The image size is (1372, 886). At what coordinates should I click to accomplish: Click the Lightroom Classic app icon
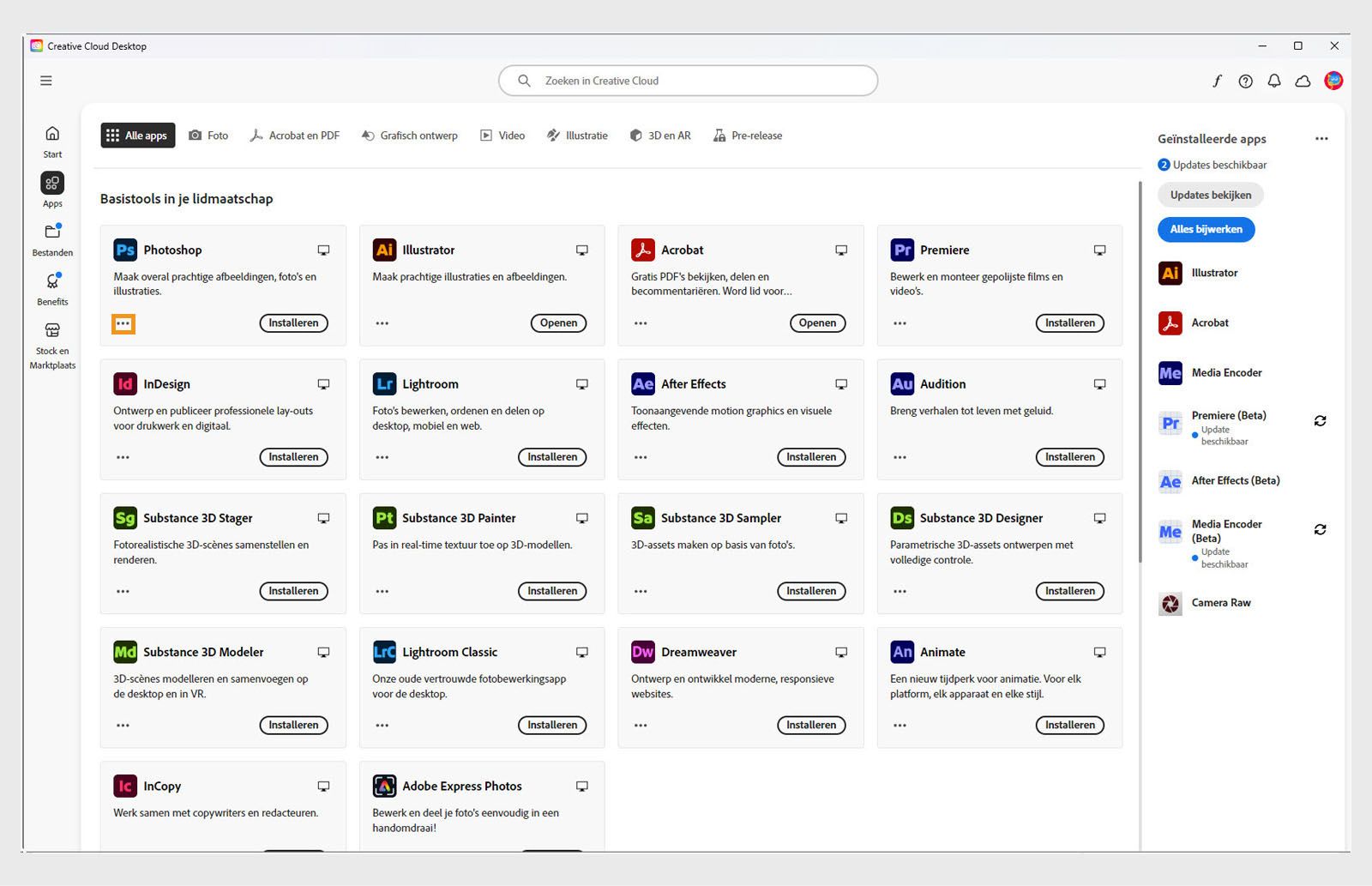point(384,652)
